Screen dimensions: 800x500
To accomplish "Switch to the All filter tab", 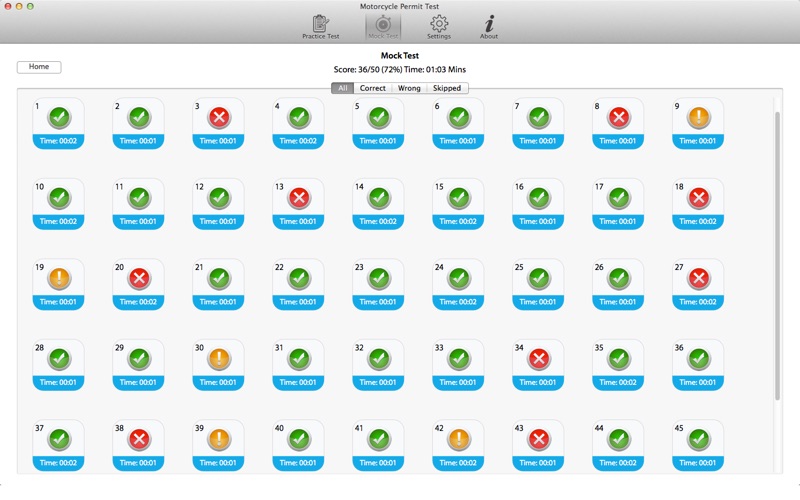I will click(342, 88).
